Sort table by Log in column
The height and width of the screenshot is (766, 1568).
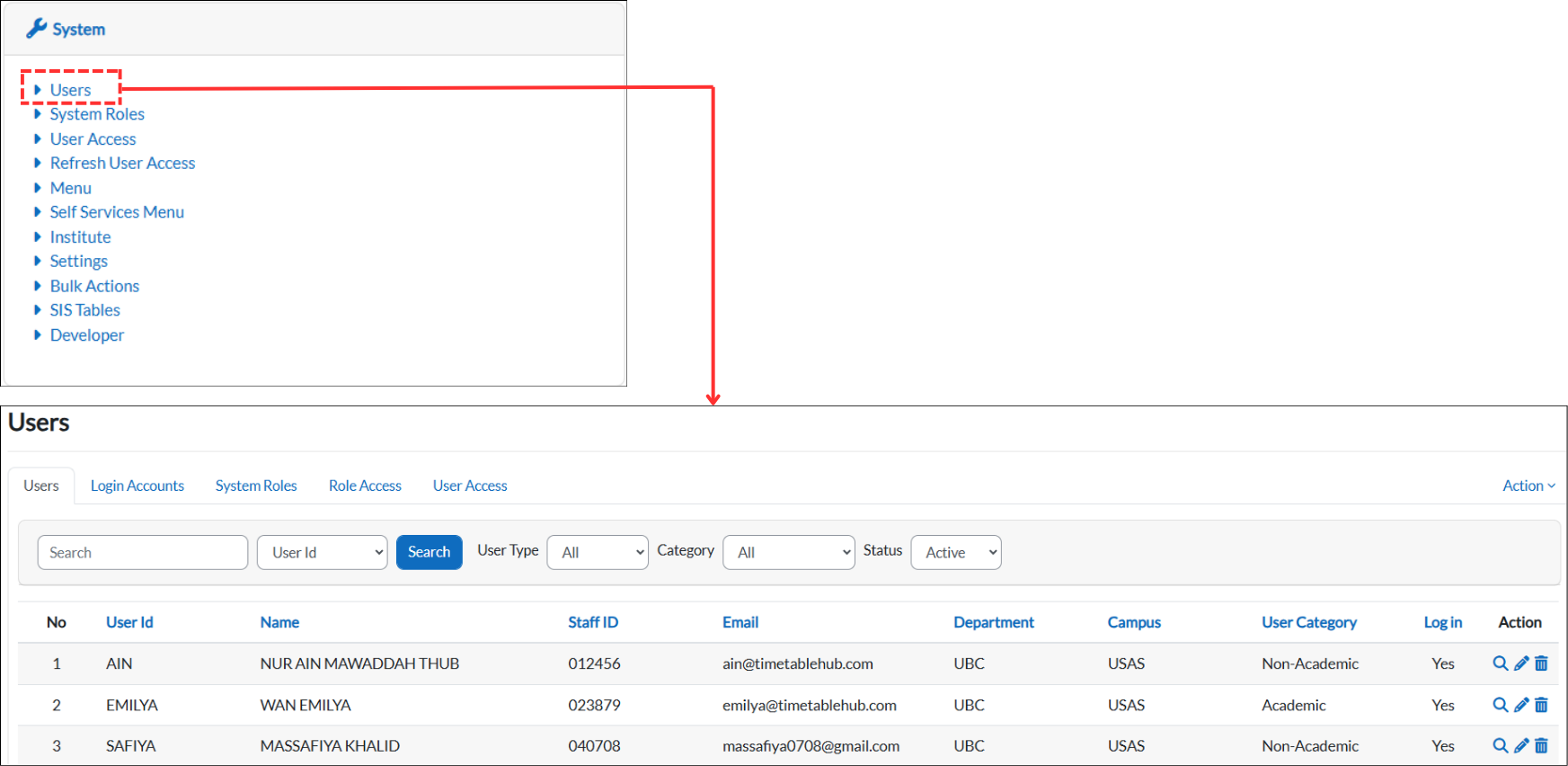click(1443, 622)
